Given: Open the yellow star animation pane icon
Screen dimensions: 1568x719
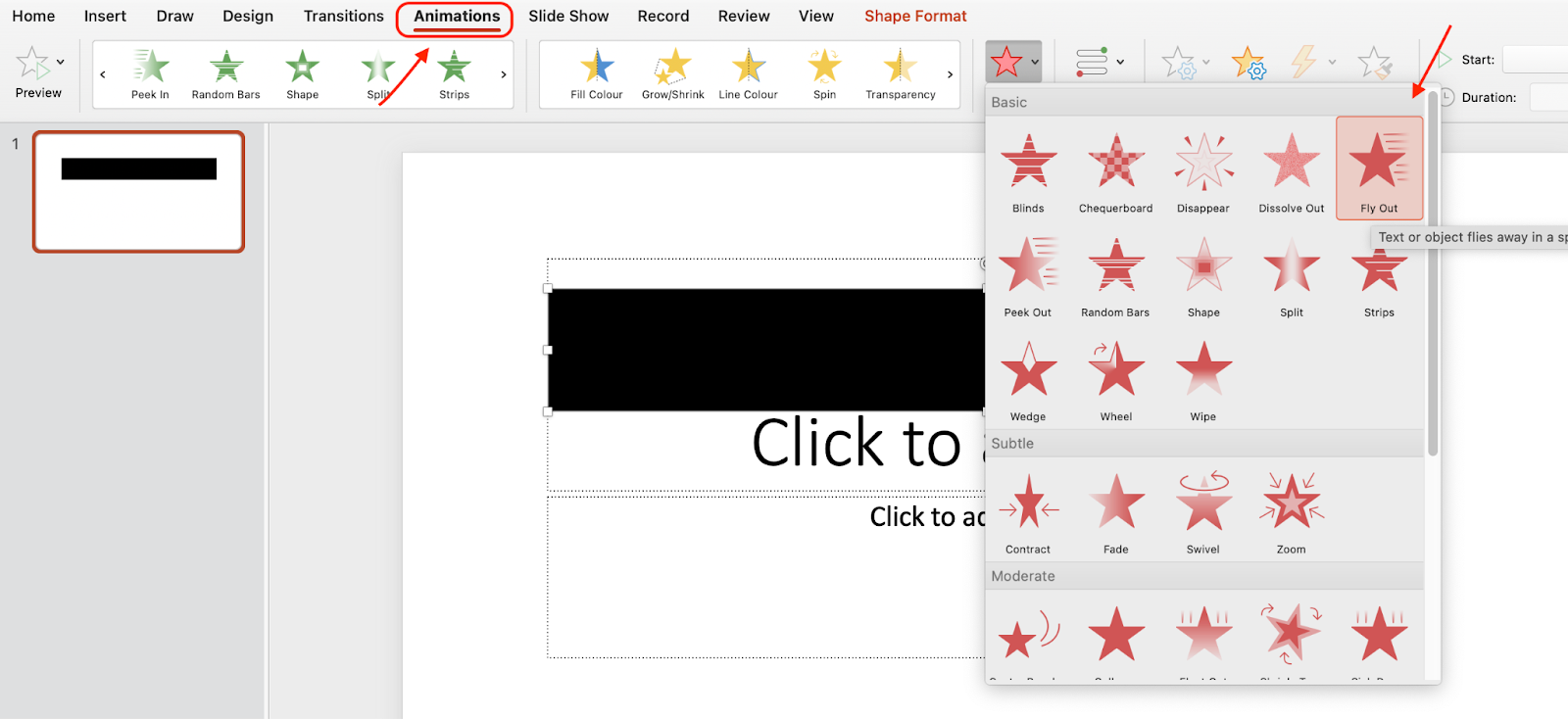Looking at the screenshot, I should [x=1249, y=63].
